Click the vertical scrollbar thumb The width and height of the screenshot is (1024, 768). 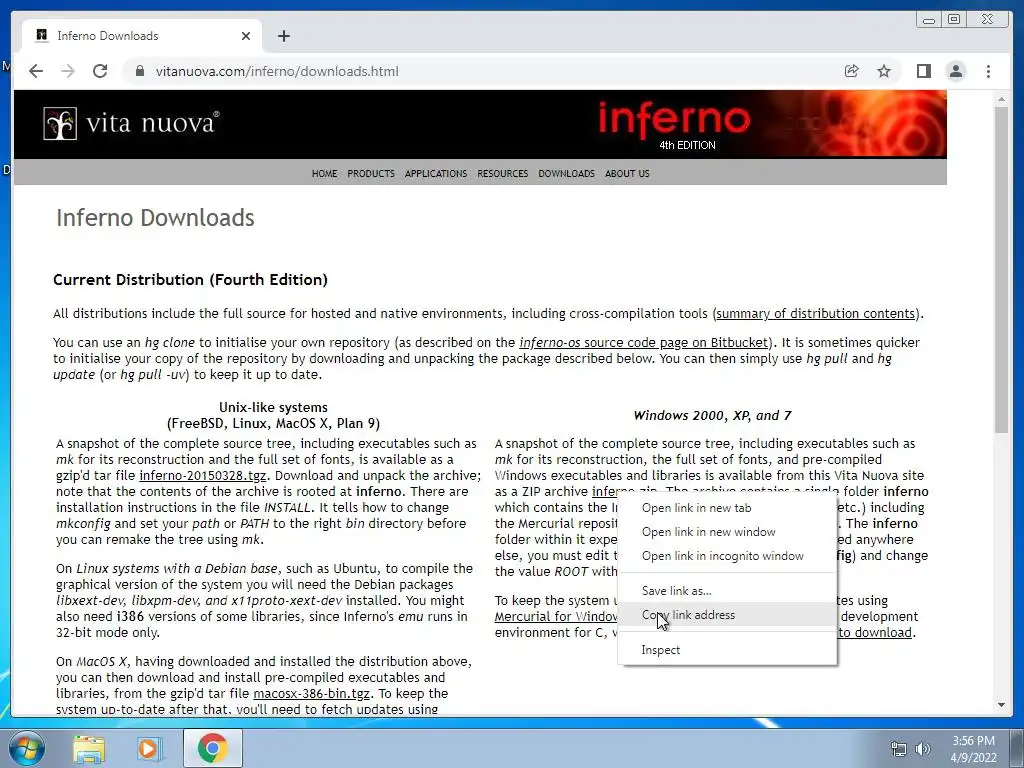[x=1002, y=270]
